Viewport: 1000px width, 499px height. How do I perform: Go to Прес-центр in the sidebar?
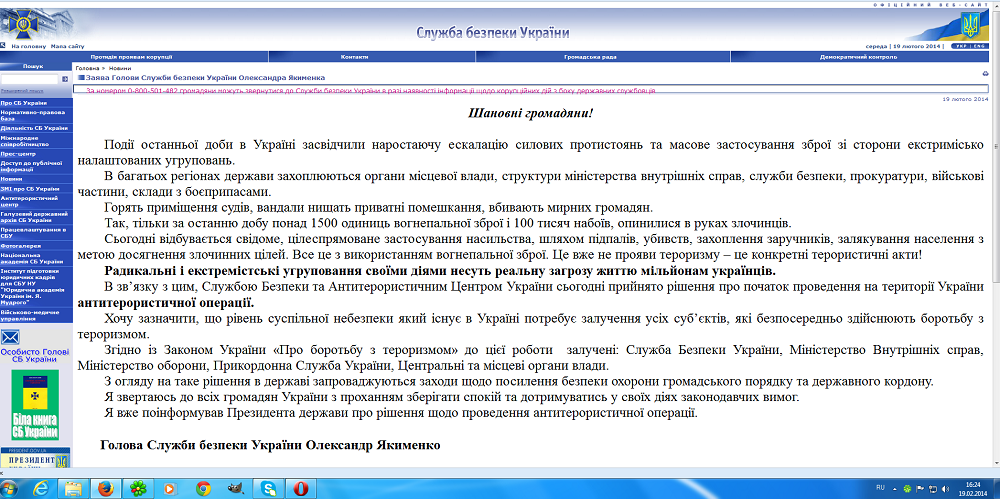point(19,155)
